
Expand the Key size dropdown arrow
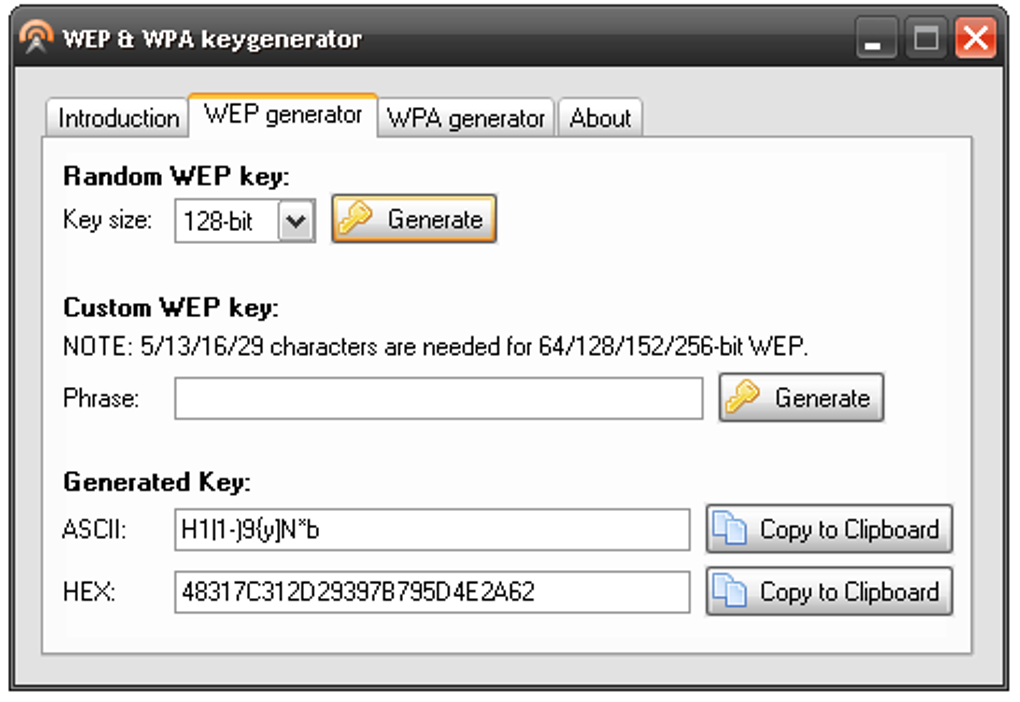296,221
